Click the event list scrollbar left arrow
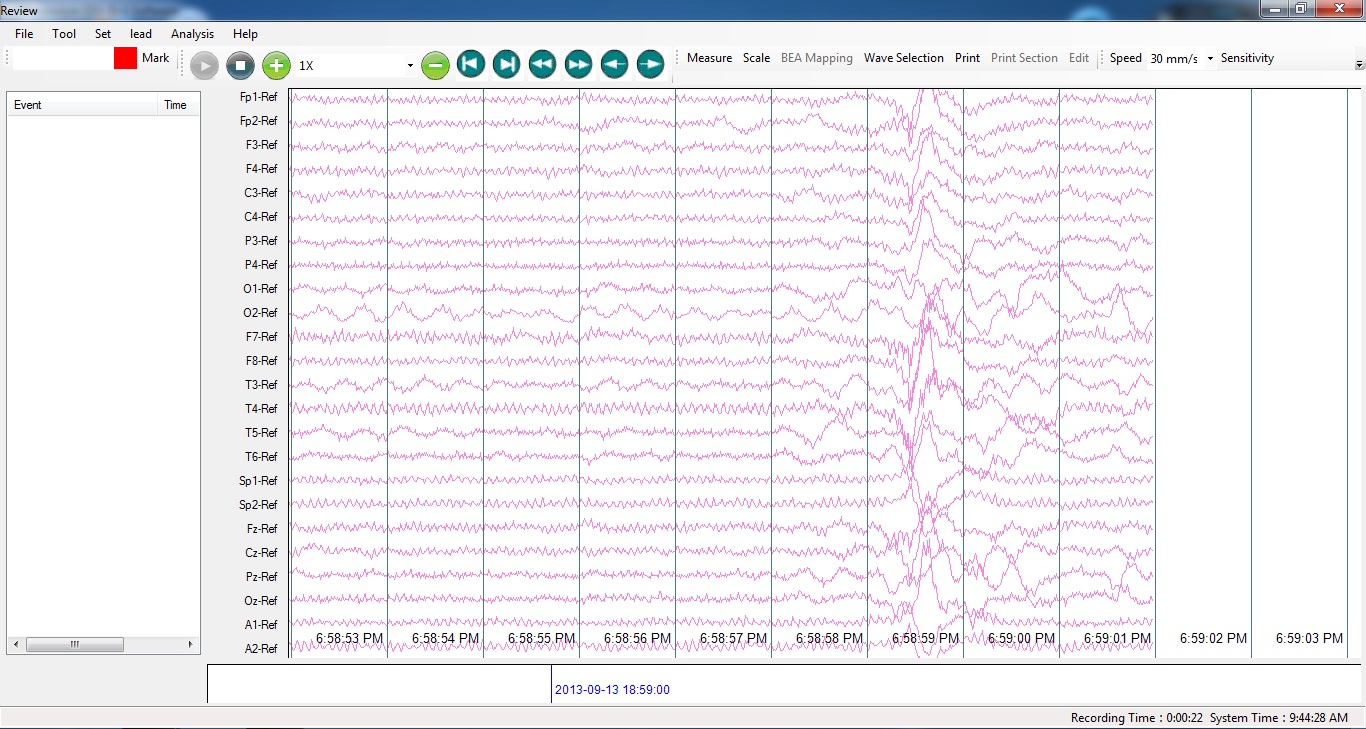The width and height of the screenshot is (1366, 729). coord(15,645)
